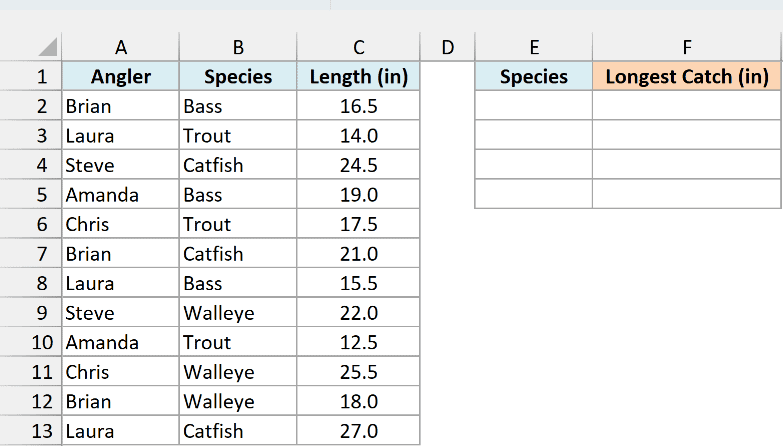
Task: Select cell with length 19.0
Action: click(359, 194)
